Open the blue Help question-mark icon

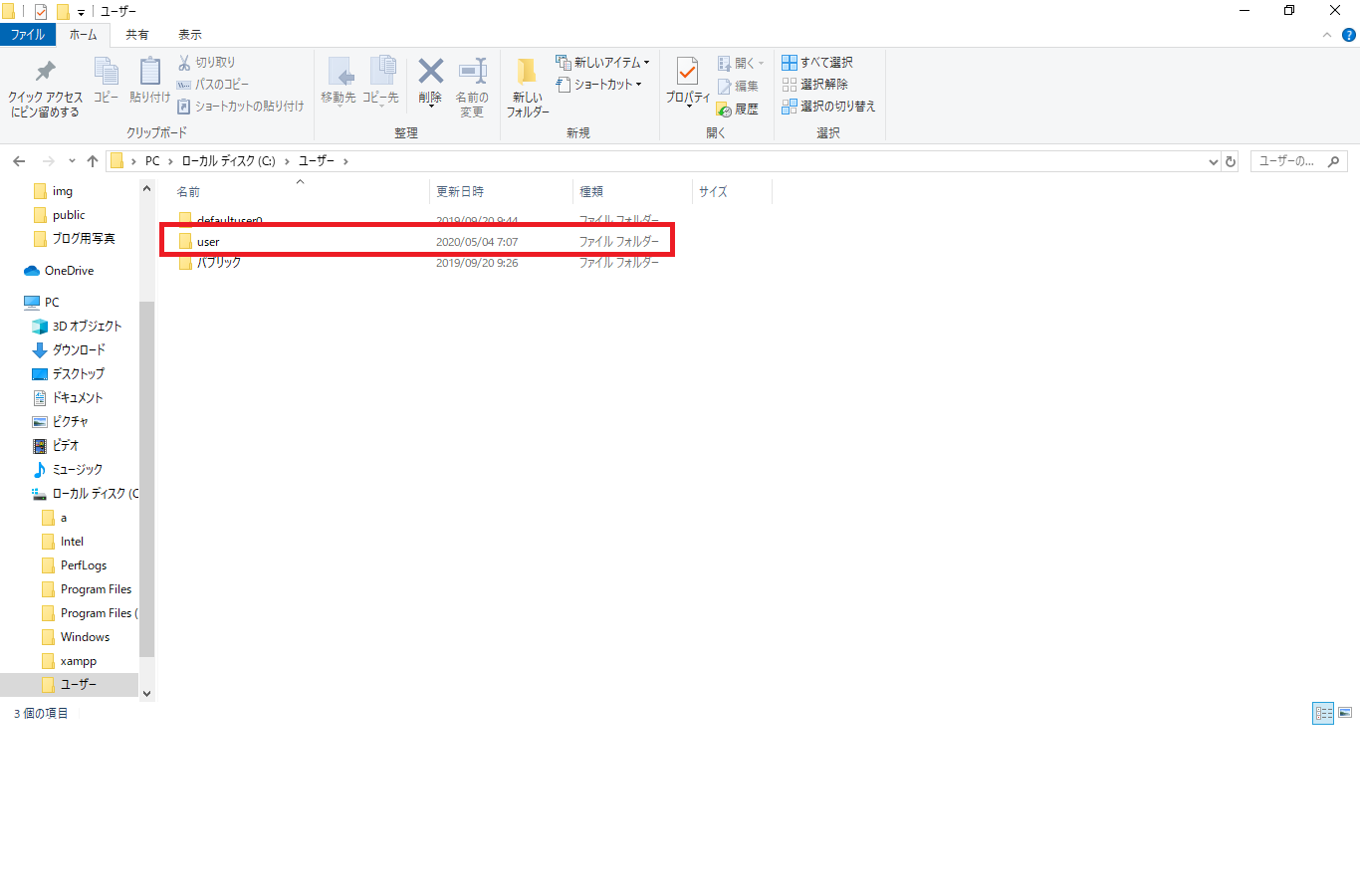coord(1349,35)
